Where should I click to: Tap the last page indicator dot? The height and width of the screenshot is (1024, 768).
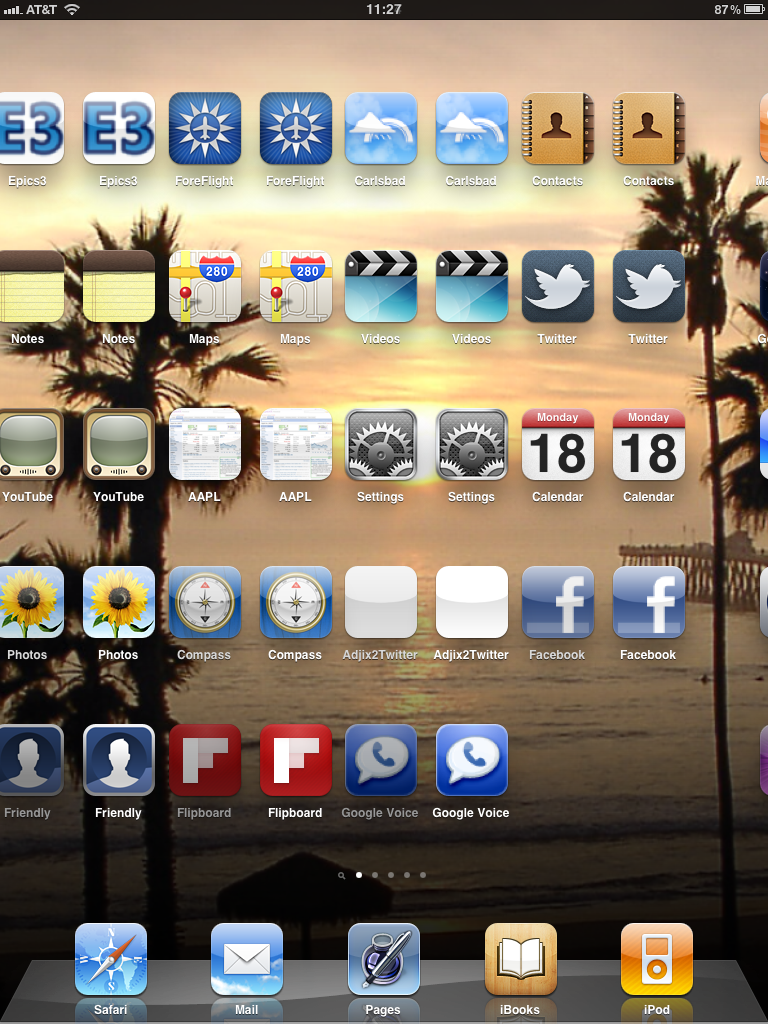pos(423,875)
